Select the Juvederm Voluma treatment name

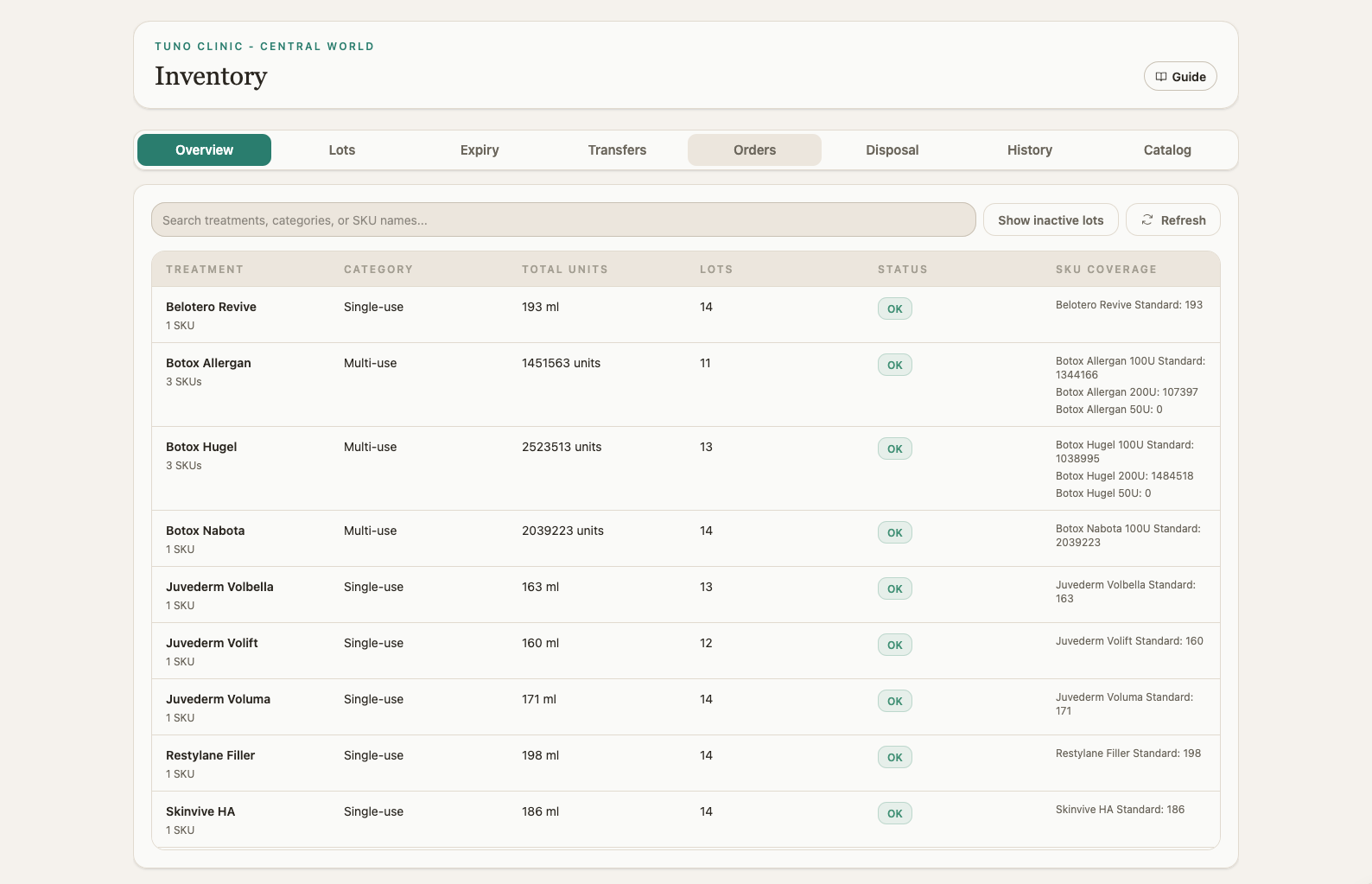218,699
